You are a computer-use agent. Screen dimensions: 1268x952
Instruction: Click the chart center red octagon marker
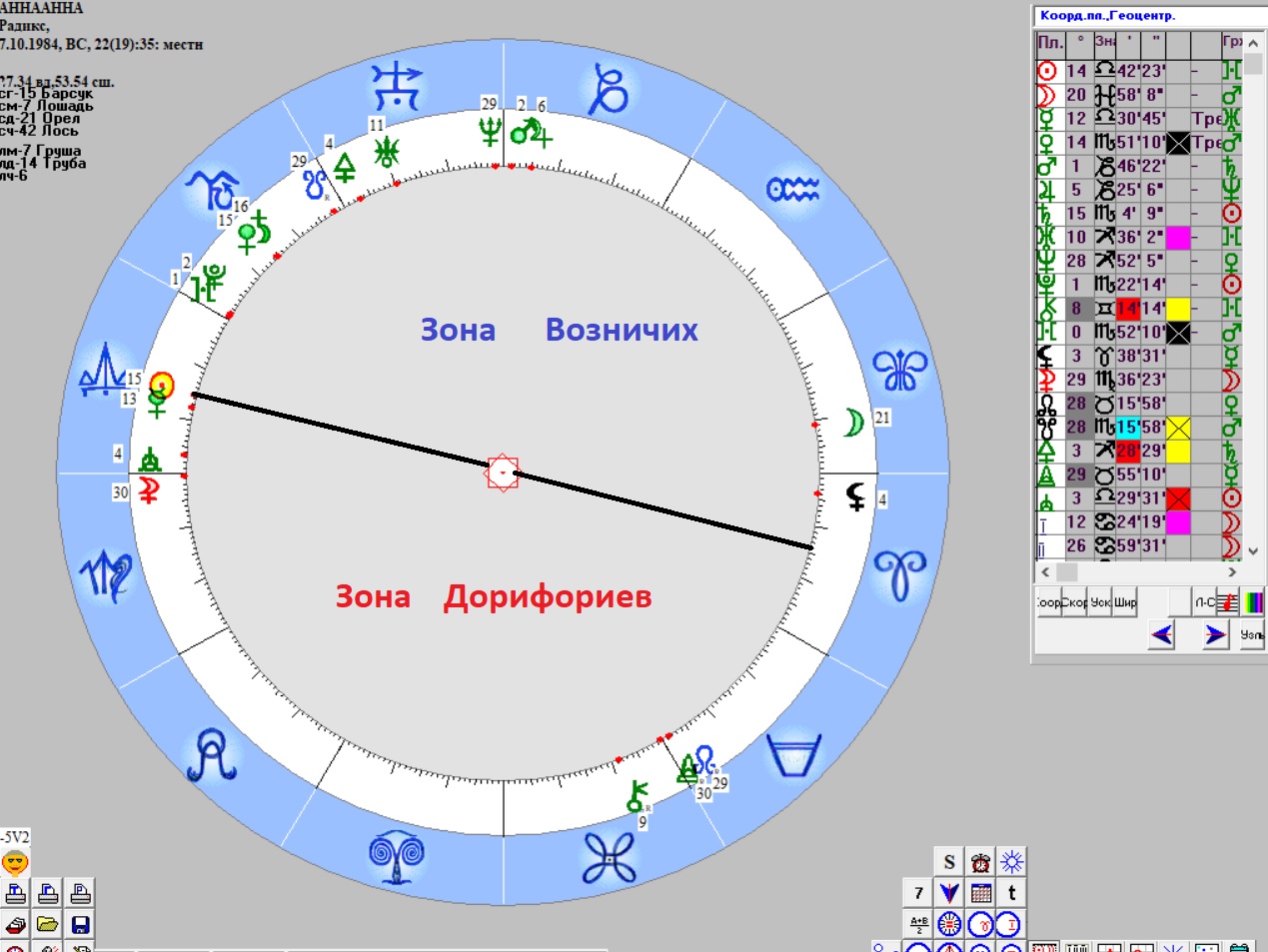tap(503, 473)
